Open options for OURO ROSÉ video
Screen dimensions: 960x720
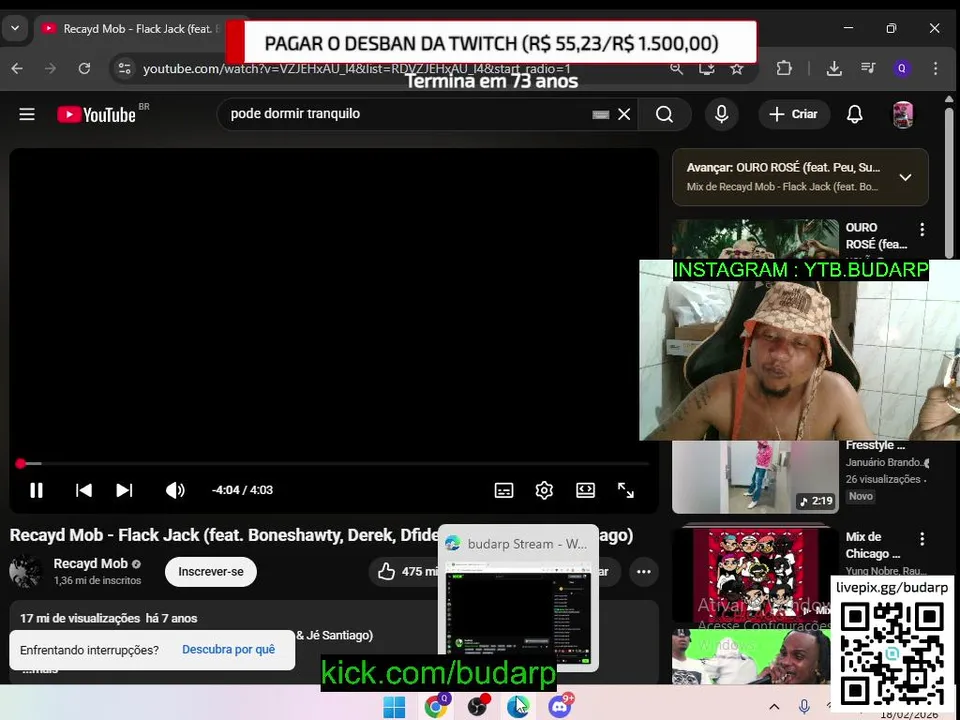click(x=922, y=230)
